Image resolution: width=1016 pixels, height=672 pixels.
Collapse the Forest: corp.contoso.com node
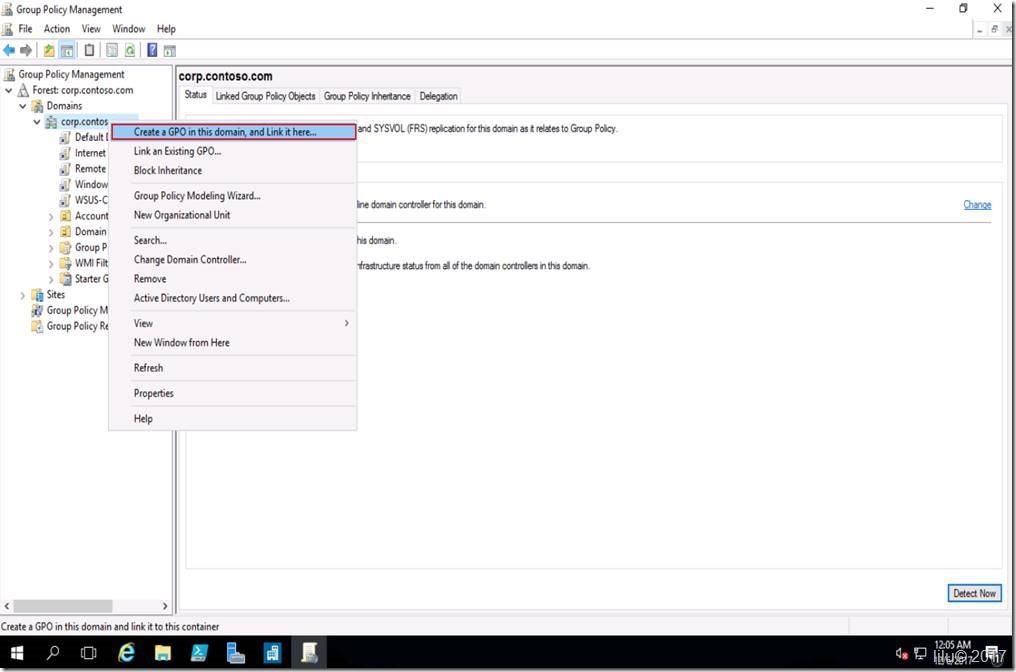[8, 90]
